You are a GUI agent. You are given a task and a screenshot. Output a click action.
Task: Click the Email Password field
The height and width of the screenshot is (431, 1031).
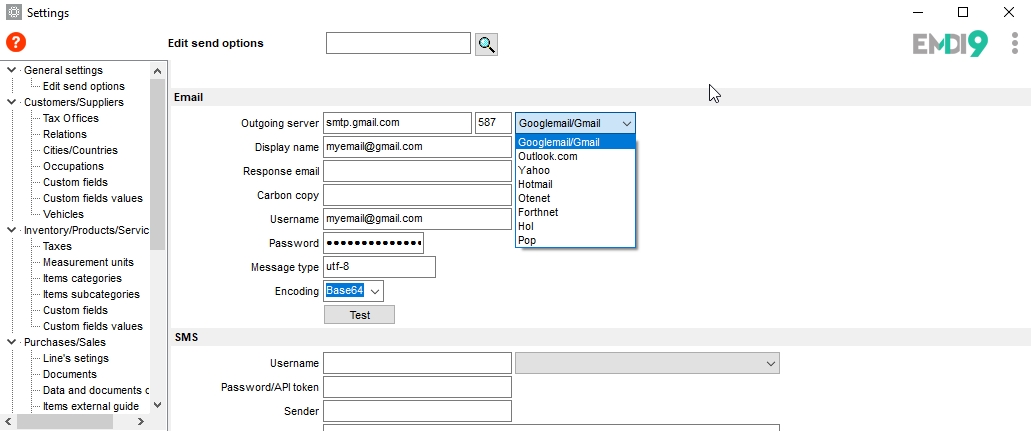[x=373, y=243]
